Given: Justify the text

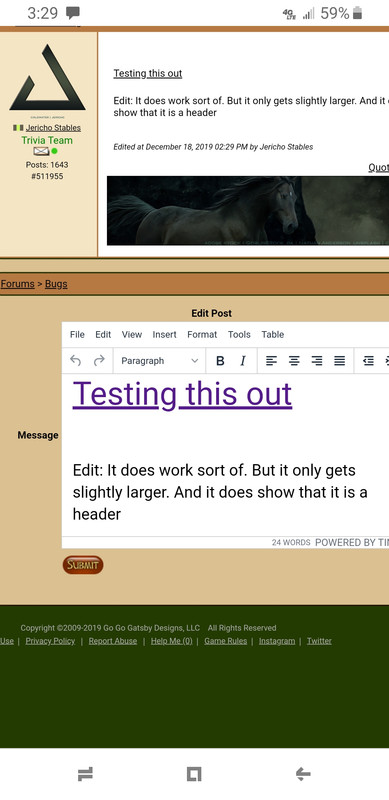Looking at the screenshot, I should pos(339,361).
